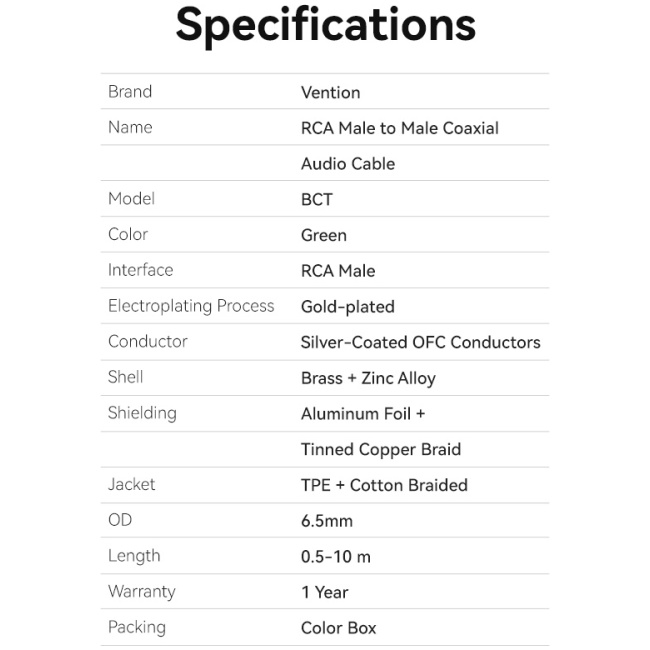The image size is (650, 650).
Task: Select the Gold-plated value
Action: tap(347, 307)
